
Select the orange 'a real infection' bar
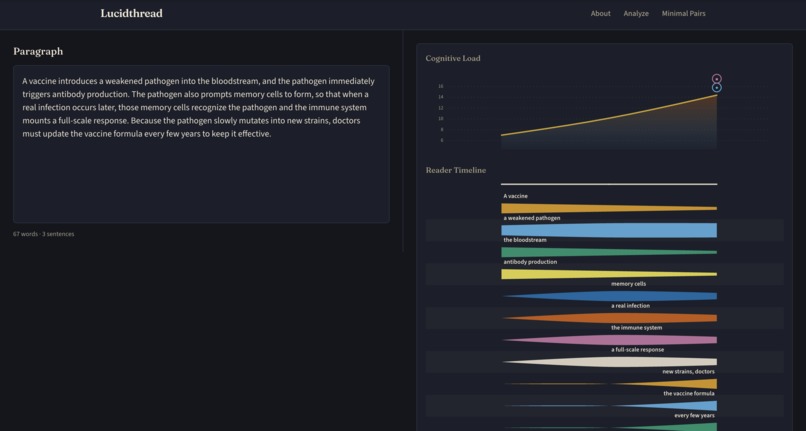click(x=609, y=318)
